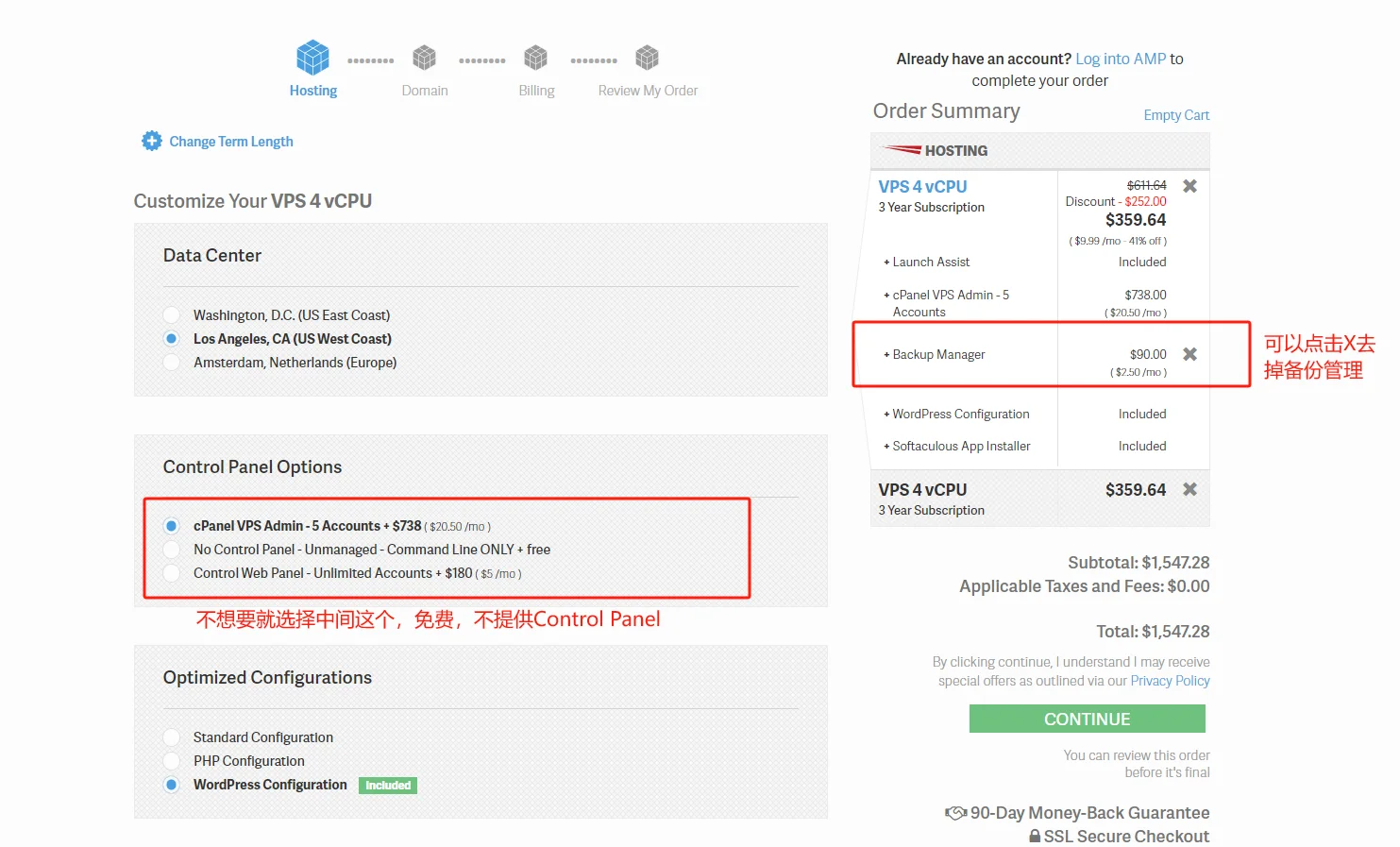Viewport: 1400px width, 847px height.
Task: Click the Optimized Configurations heading
Action: 267,678
